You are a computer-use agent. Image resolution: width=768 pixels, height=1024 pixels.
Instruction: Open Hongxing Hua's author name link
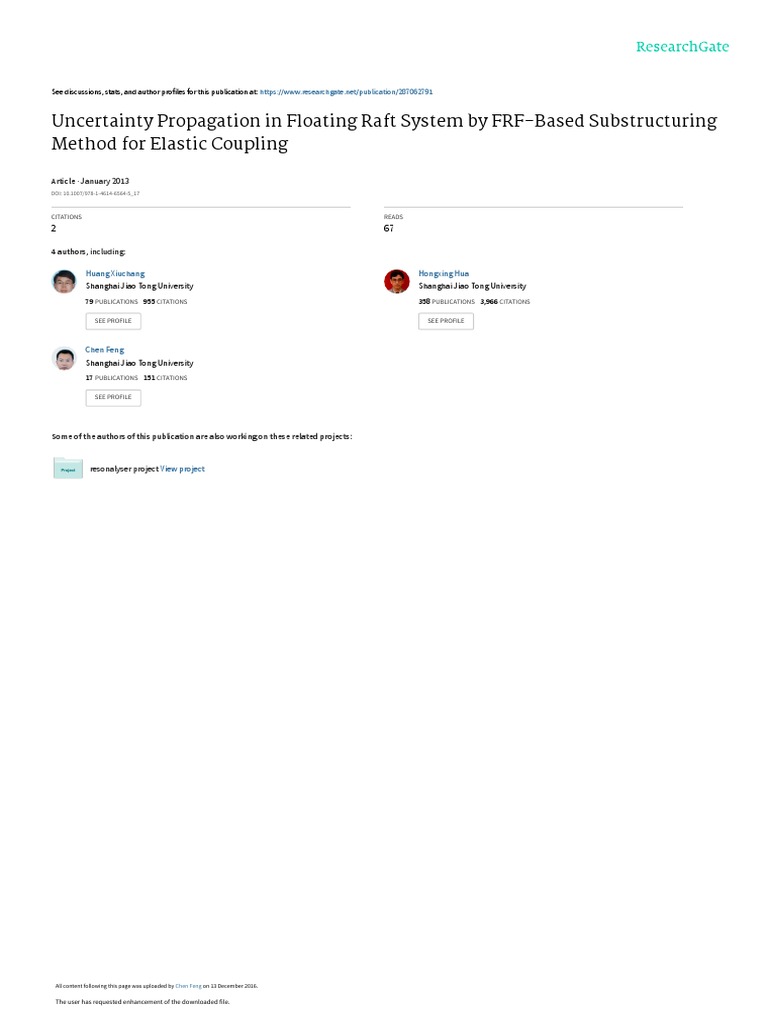coord(443,274)
